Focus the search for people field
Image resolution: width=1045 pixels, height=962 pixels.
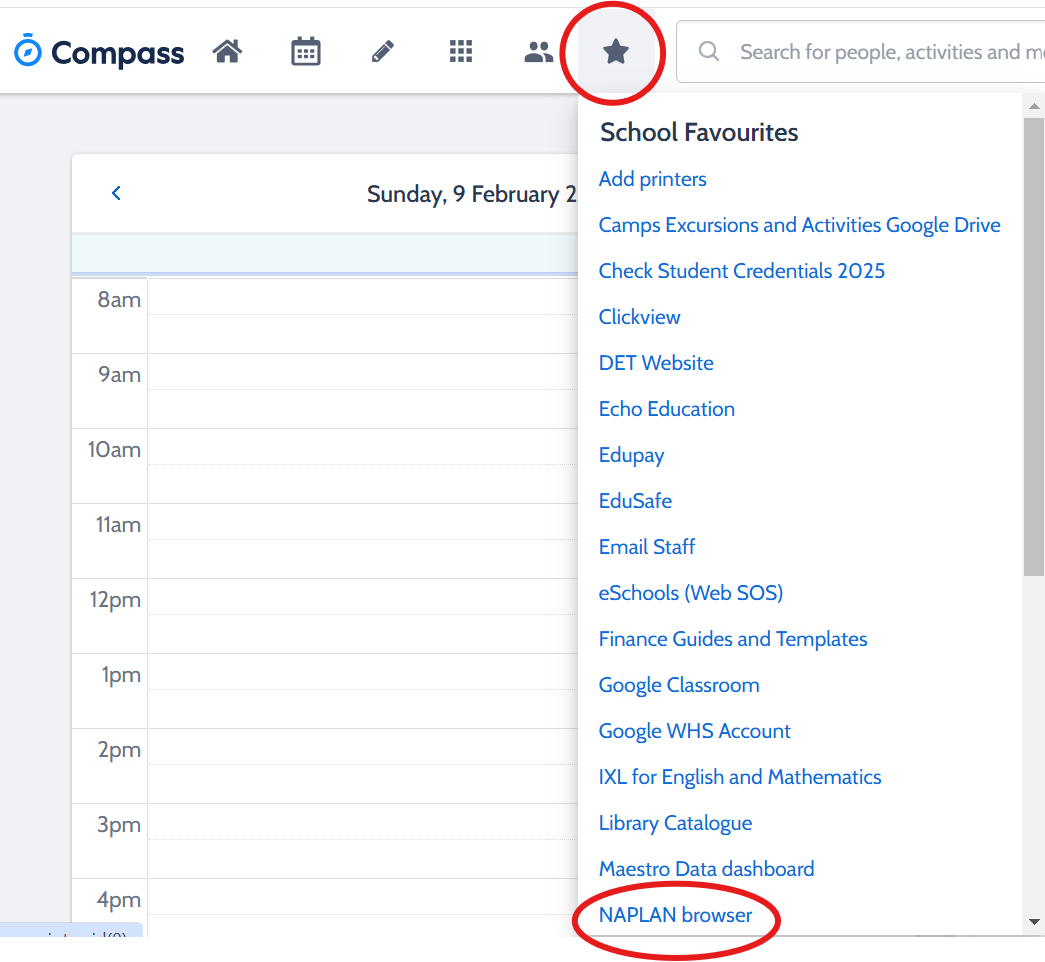pyautogui.click(x=860, y=51)
